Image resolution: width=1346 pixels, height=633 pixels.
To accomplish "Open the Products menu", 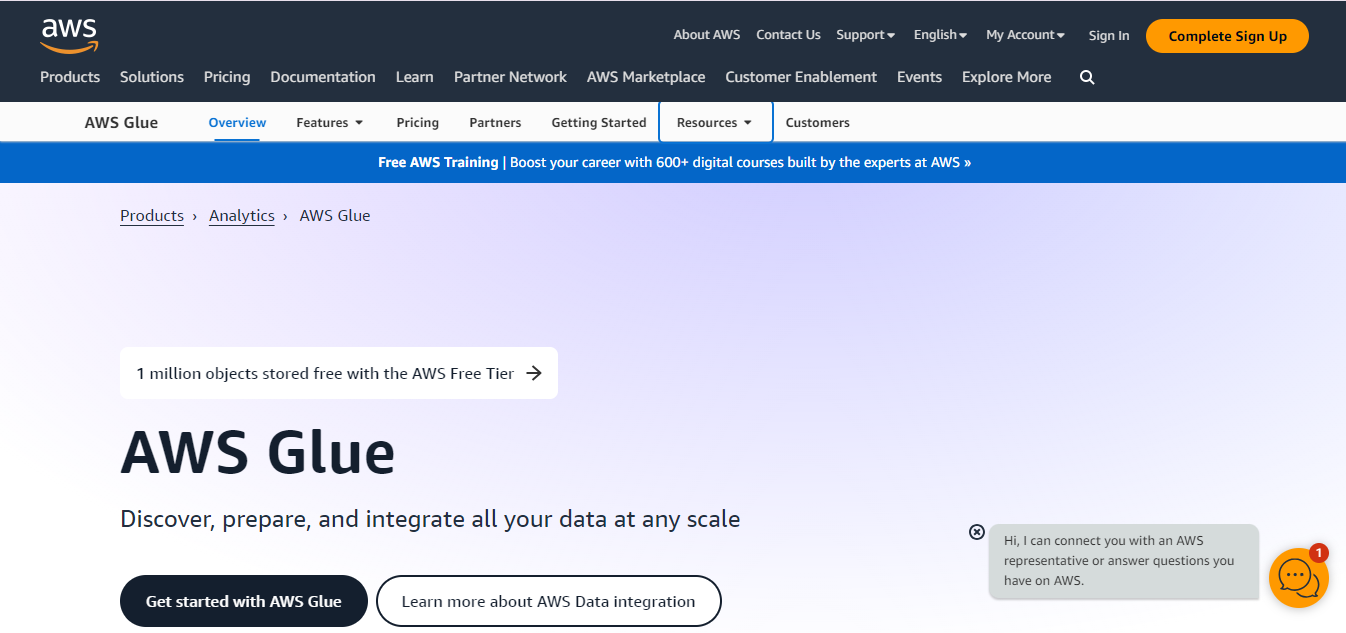I will (70, 77).
